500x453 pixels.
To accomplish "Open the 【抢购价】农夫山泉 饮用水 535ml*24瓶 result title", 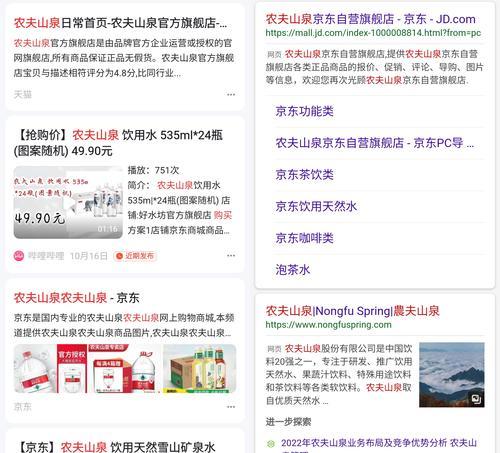I will [x=118, y=143].
